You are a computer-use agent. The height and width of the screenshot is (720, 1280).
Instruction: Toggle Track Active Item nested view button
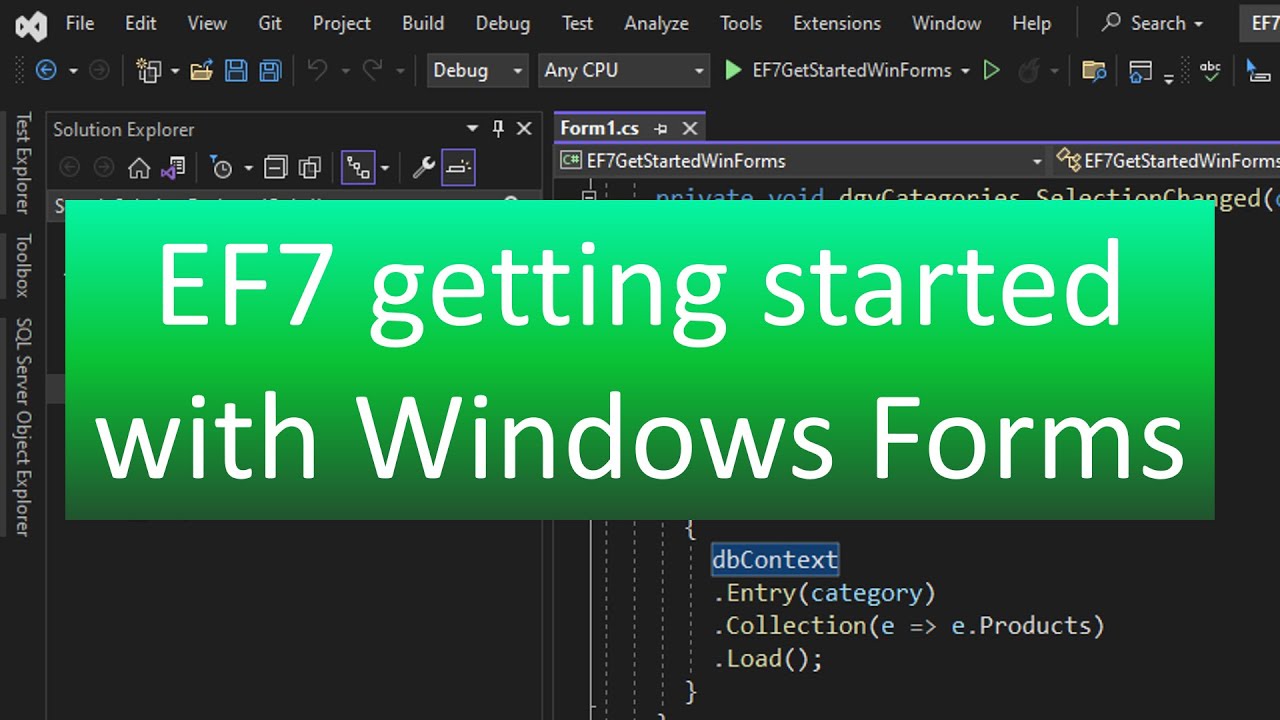358,167
